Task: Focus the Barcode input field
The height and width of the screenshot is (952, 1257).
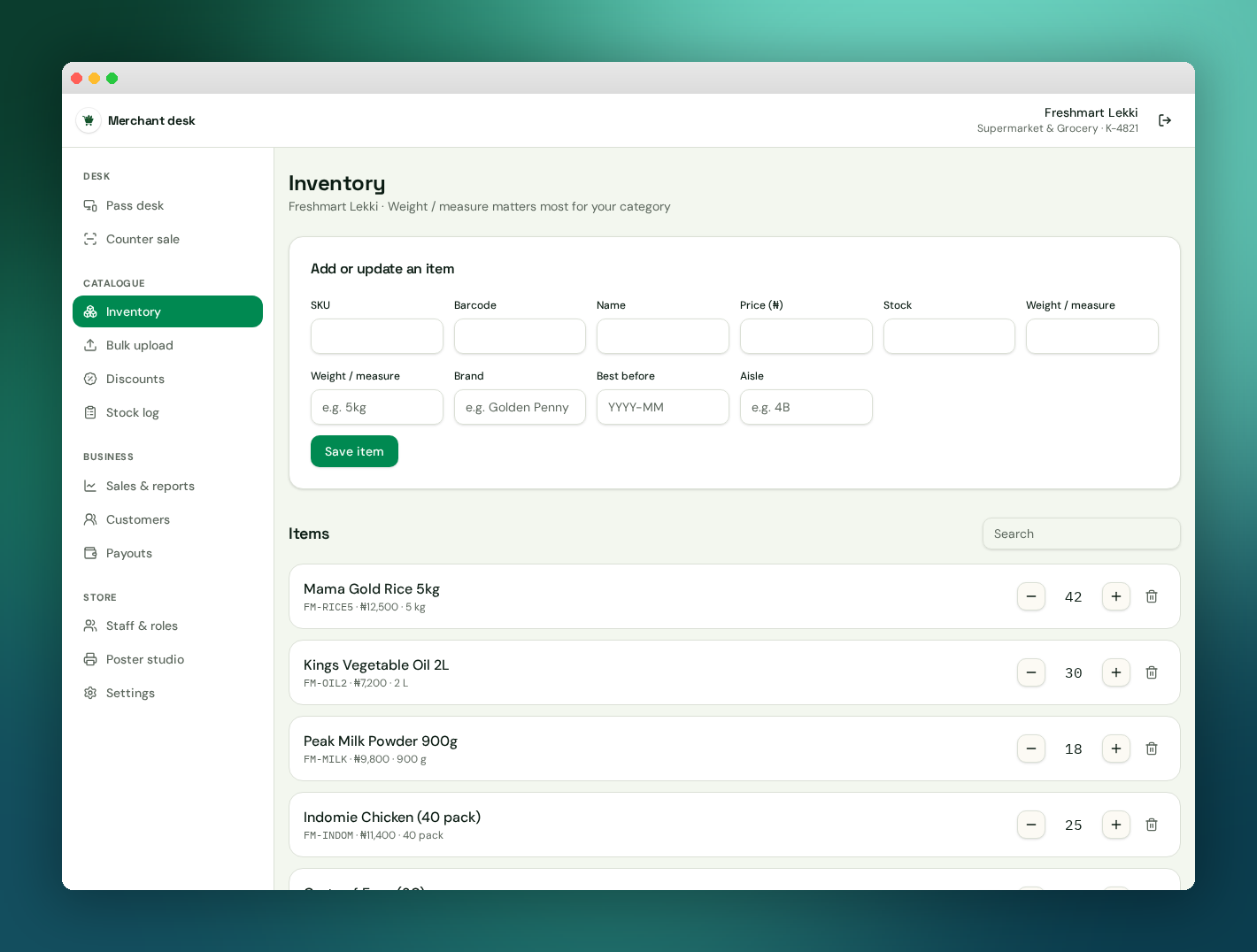Action: [520, 336]
